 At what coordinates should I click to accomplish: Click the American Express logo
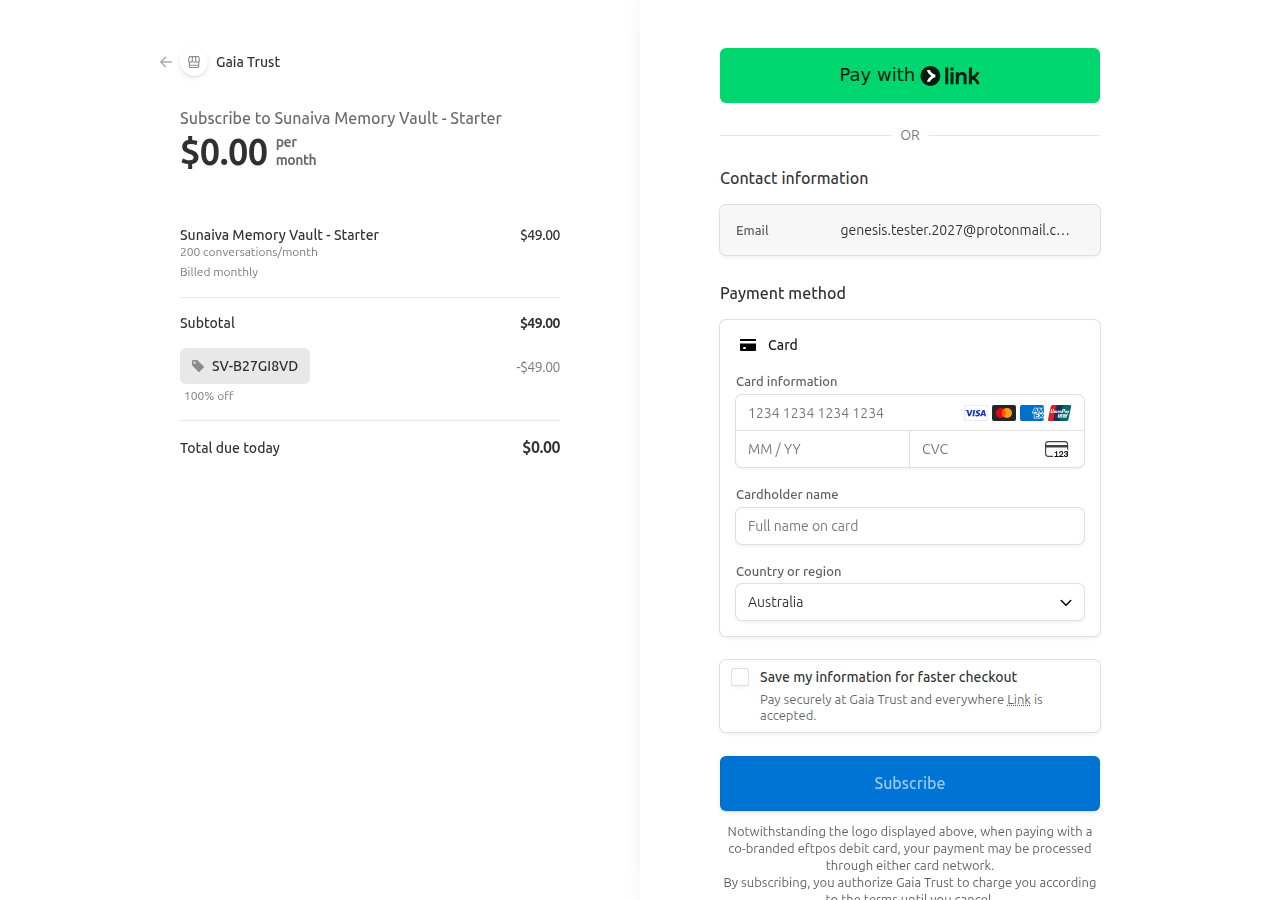point(1032,413)
